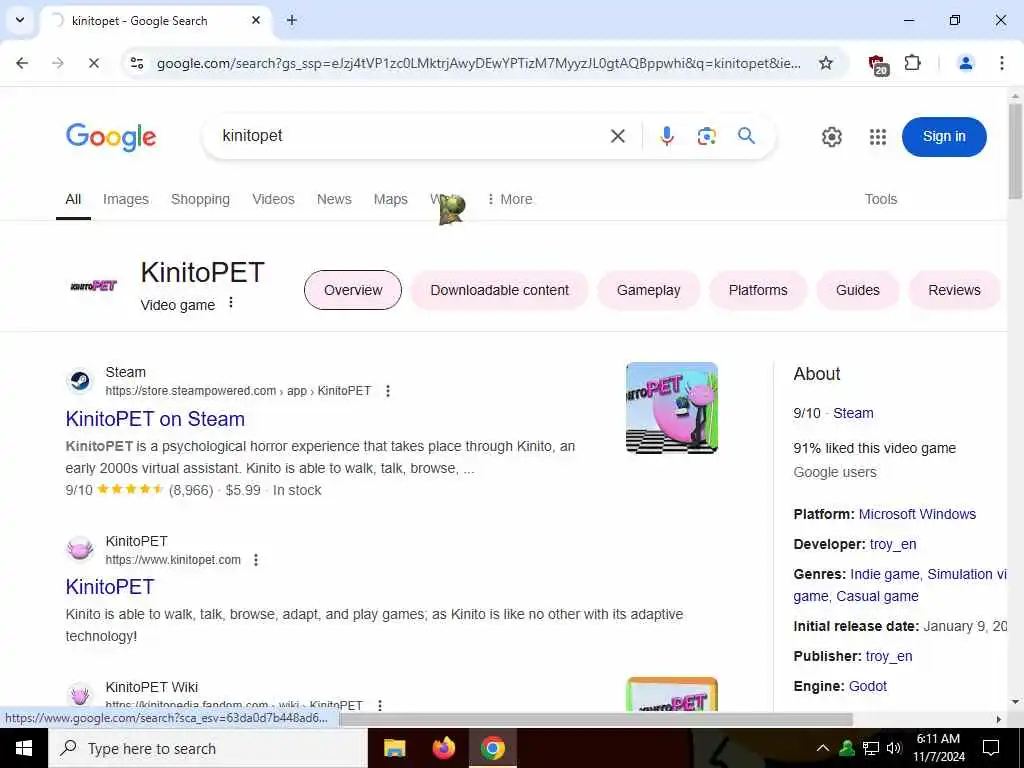Open the Chrome profile avatar
Image resolution: width=1024 pixels, height=768 pixels.
(966, 63)
